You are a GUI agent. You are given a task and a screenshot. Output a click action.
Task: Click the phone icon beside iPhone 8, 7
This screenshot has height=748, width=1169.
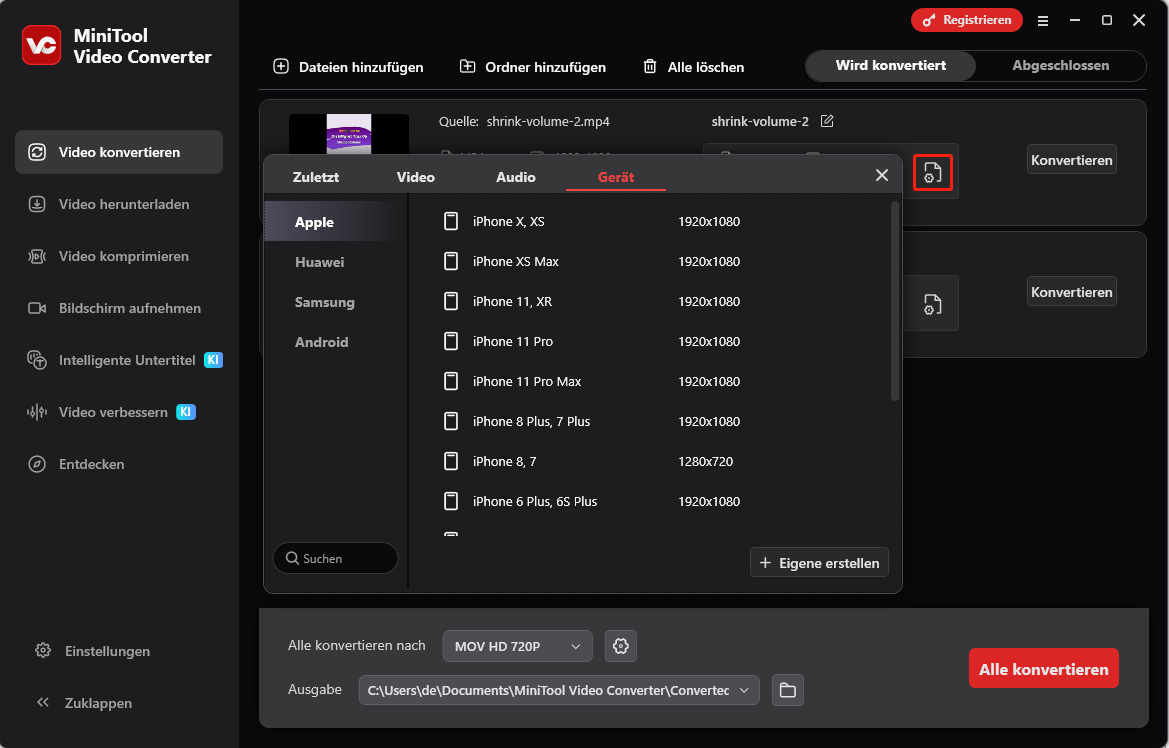451,461
